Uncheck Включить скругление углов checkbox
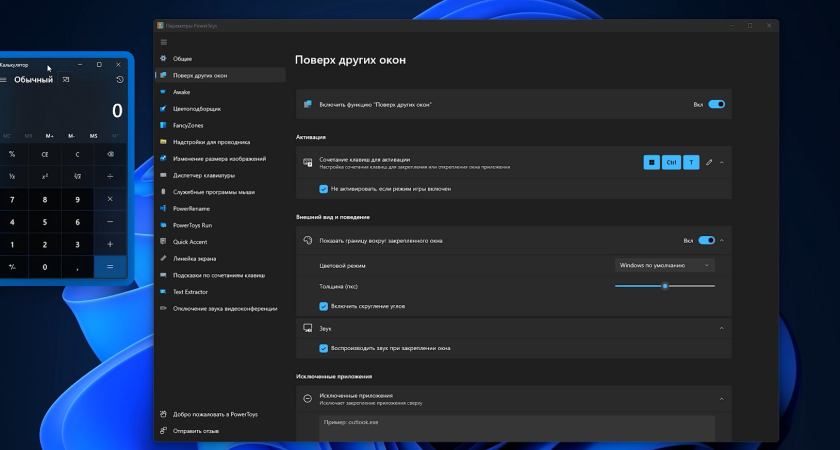The image size is (840, 450). (x=324, y=306)
